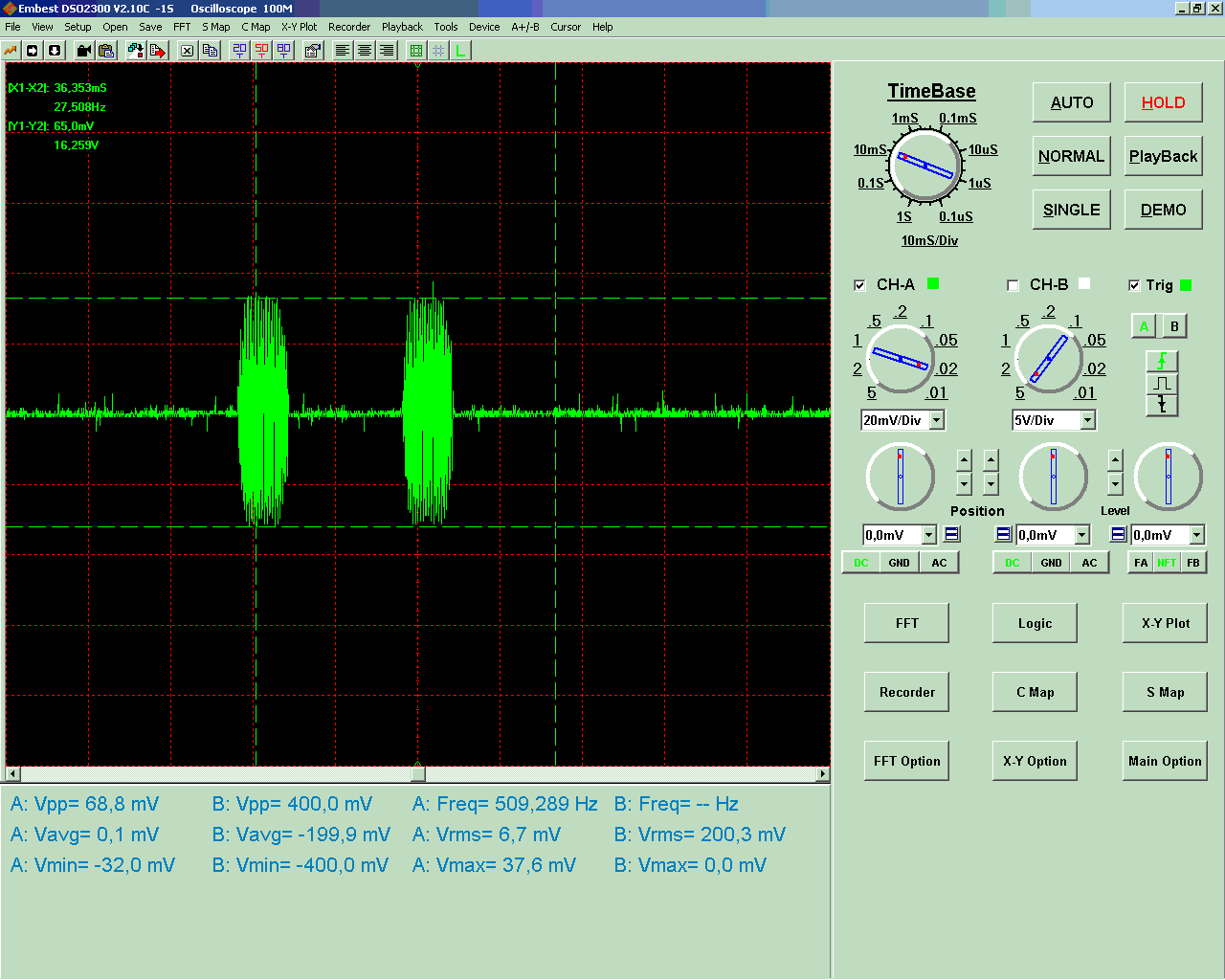Click the video camera toolbar icon

(x=84, y=51)
